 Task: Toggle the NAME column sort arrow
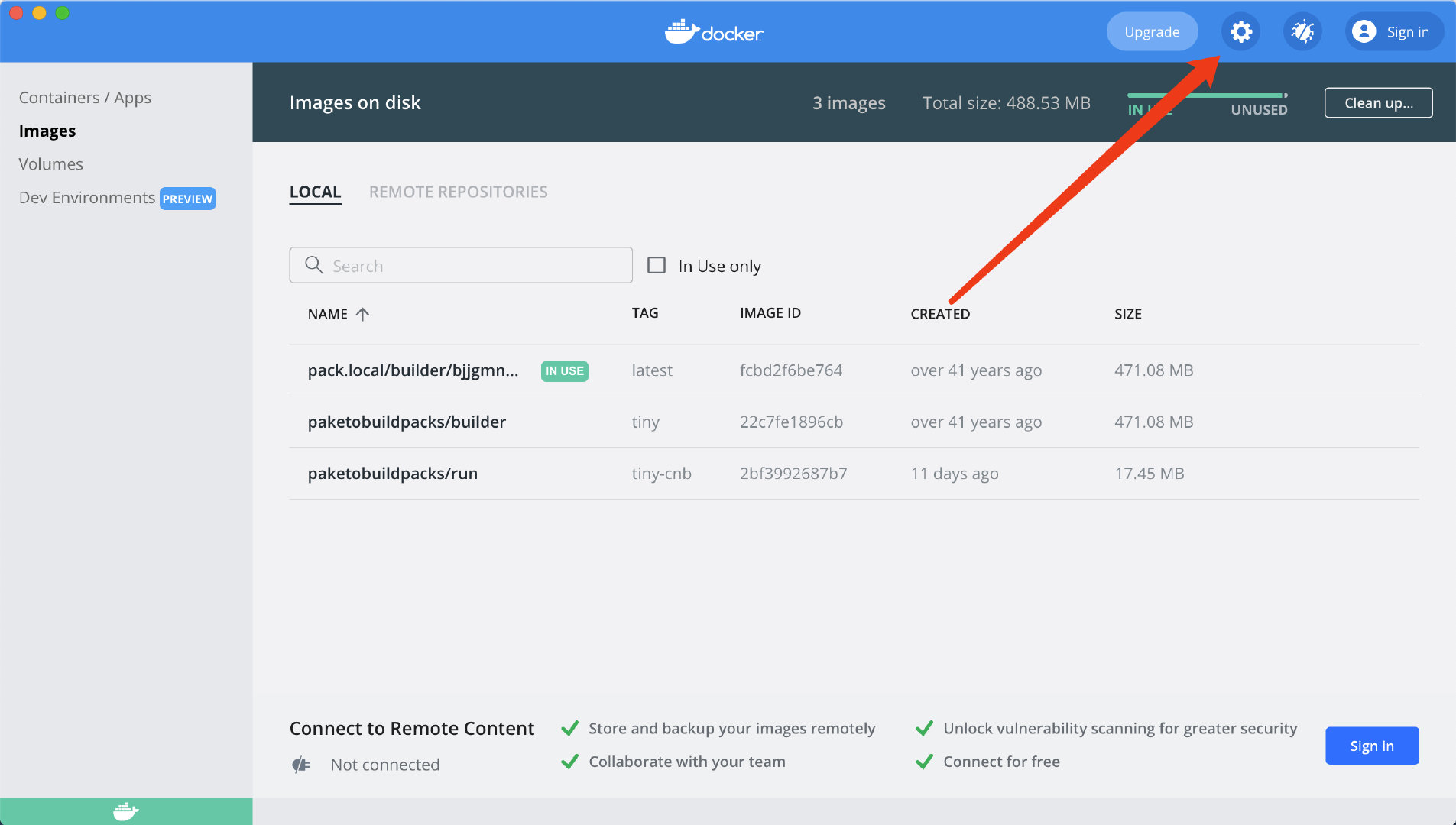(362, 313)
